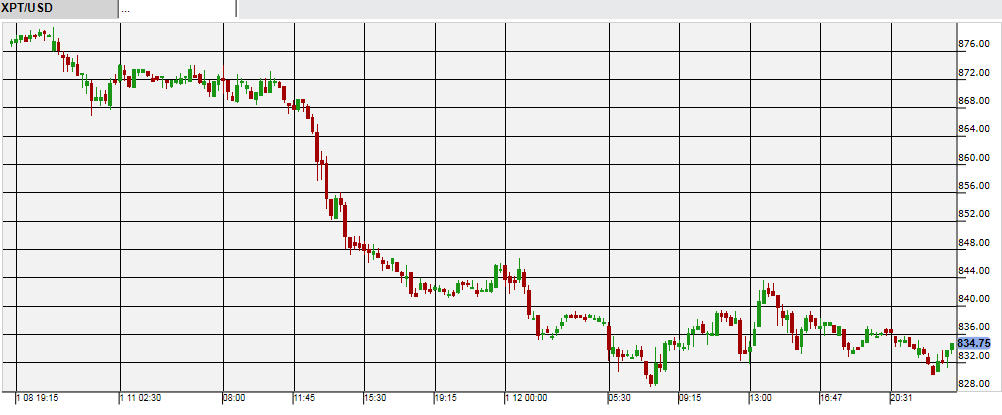Click the 16:47 time axis marker
Screen dimensions: 1002x415
pos(831,398)
